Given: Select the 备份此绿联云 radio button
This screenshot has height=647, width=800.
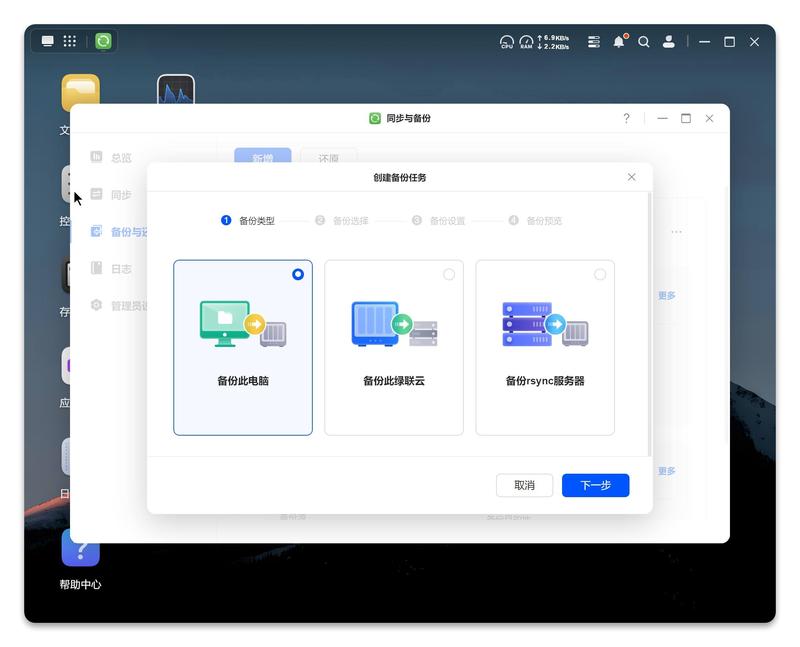Looking at the screenshot, I should [x=449, y=275].
